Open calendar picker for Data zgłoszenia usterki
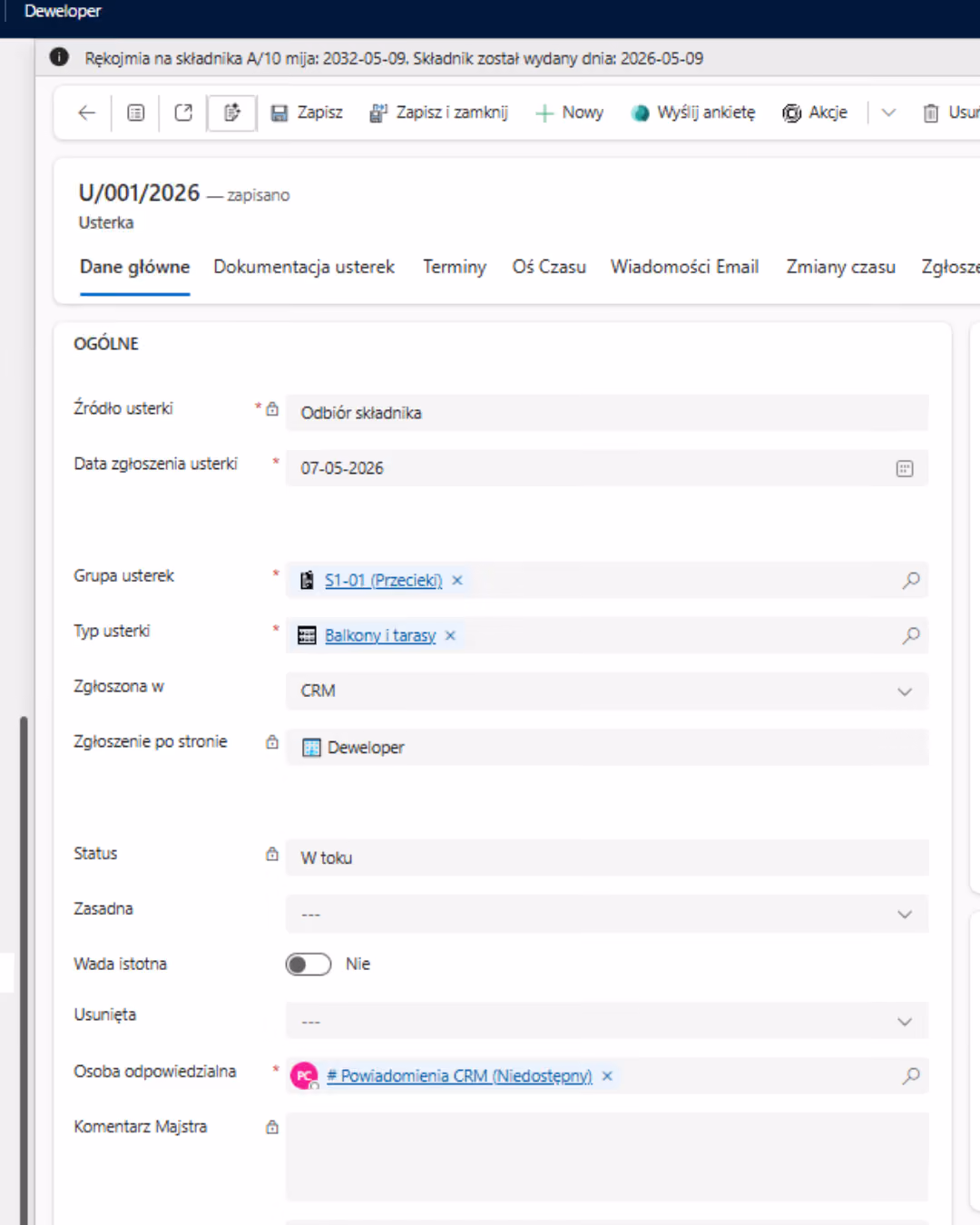 905,468
